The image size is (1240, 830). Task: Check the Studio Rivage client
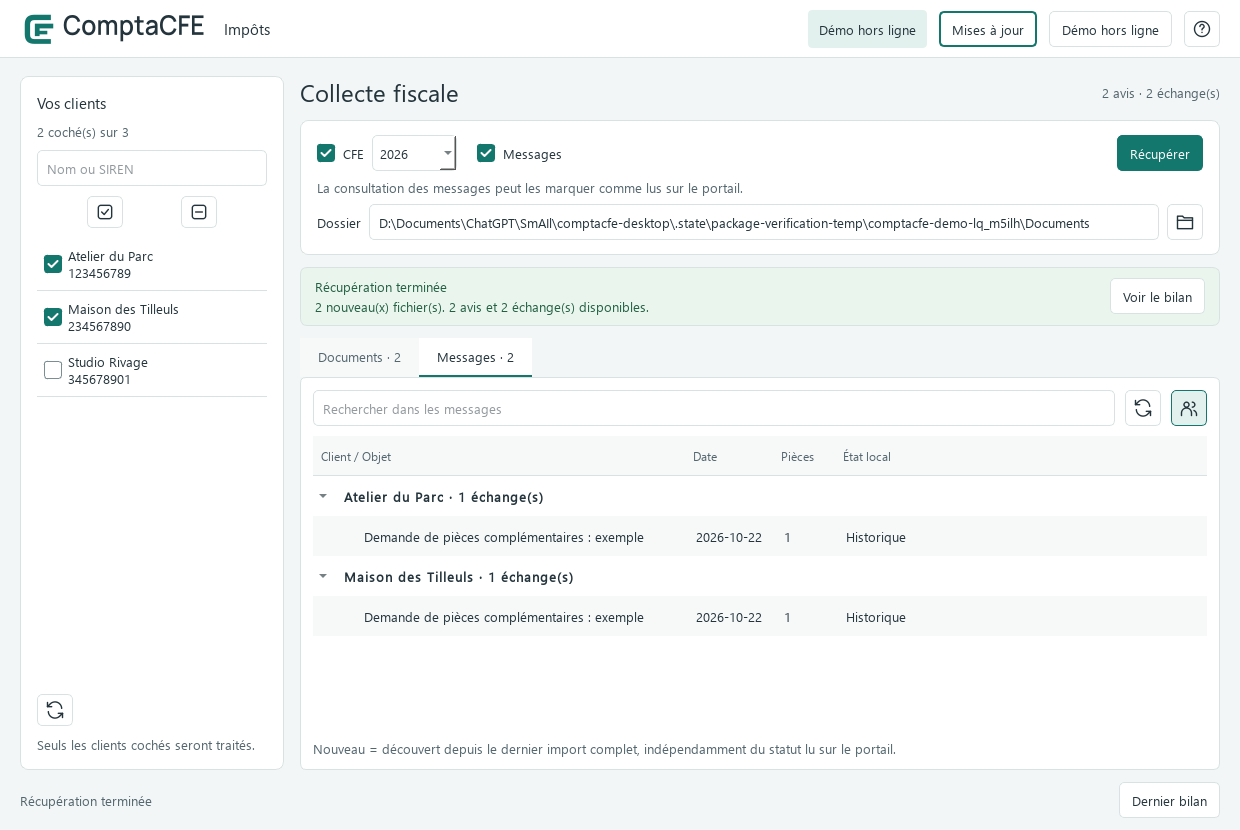pos(53,370)
